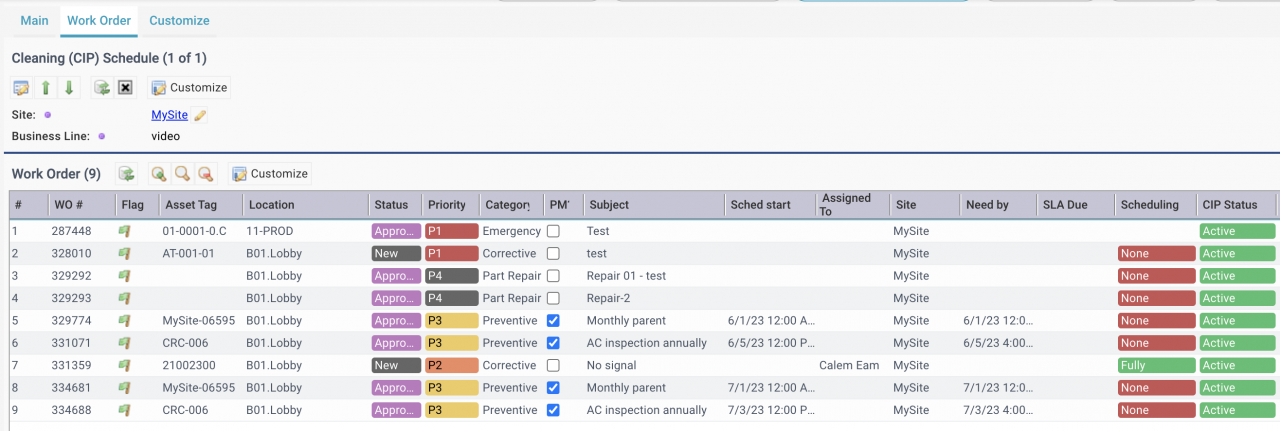Open the MySite site link
1280x431 pixels.
[170, 115]
